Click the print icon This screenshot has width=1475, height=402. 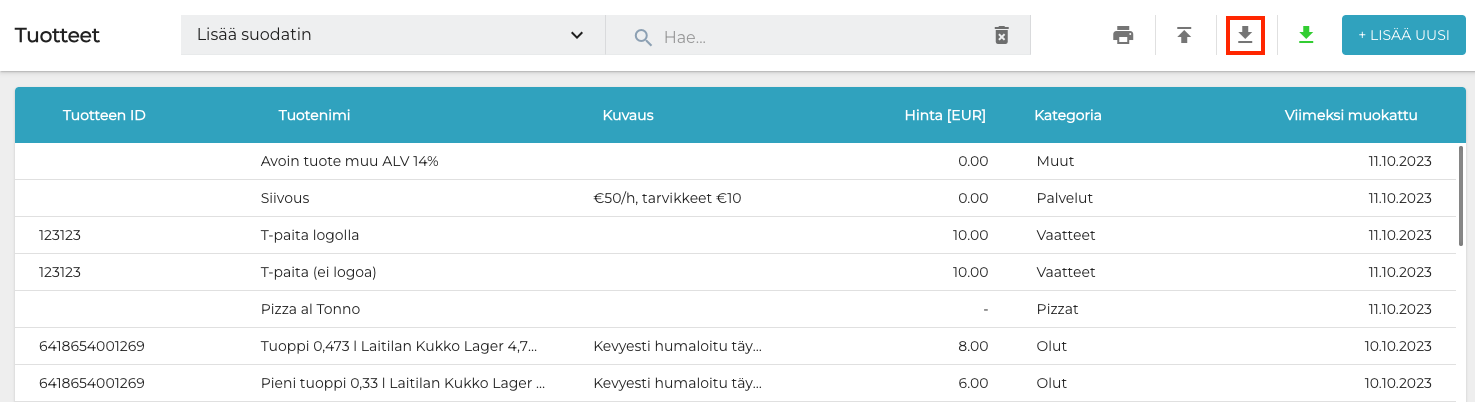point(1123,36)
